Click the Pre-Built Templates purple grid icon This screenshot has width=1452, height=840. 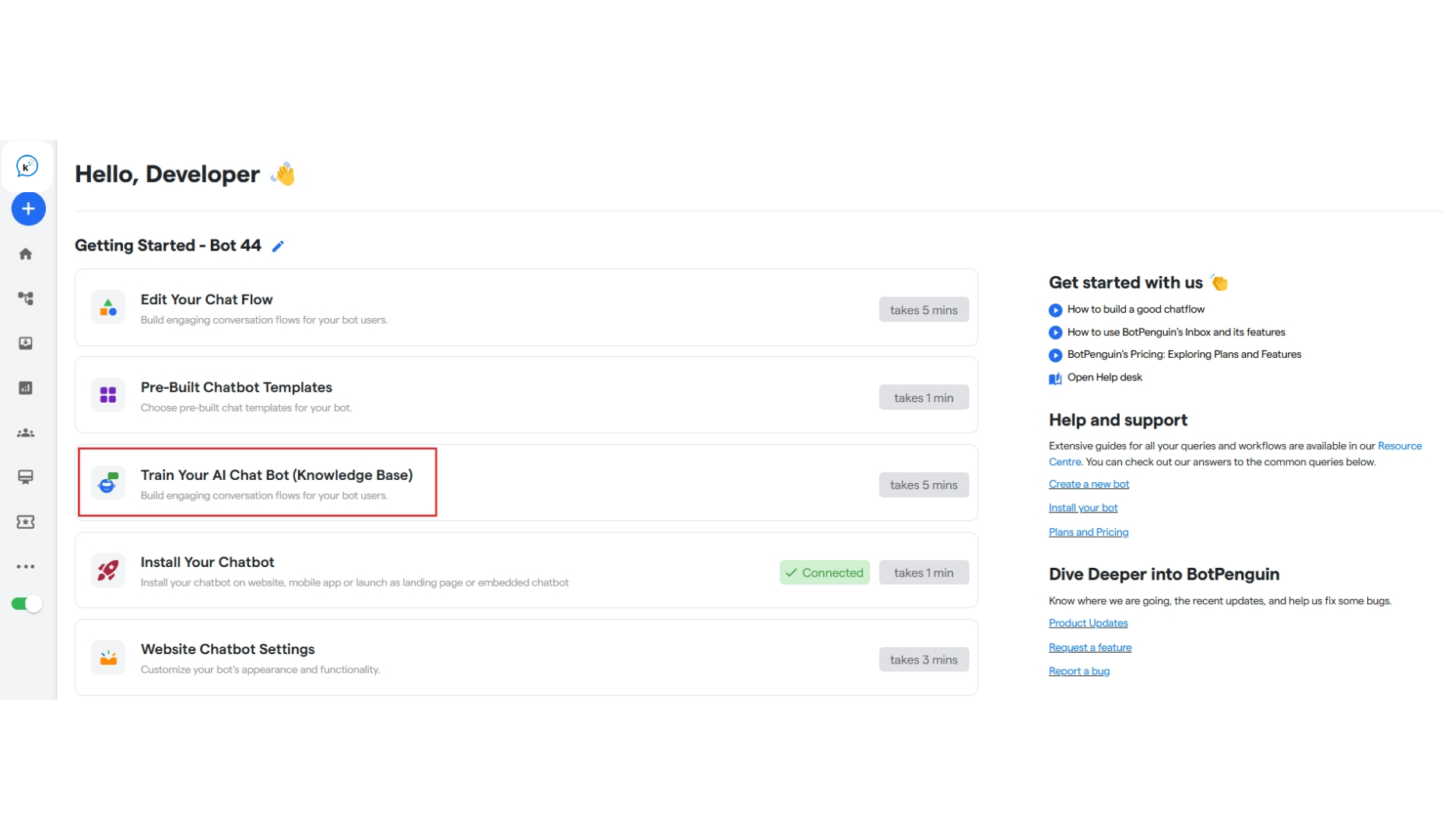[x=108, y=395]
